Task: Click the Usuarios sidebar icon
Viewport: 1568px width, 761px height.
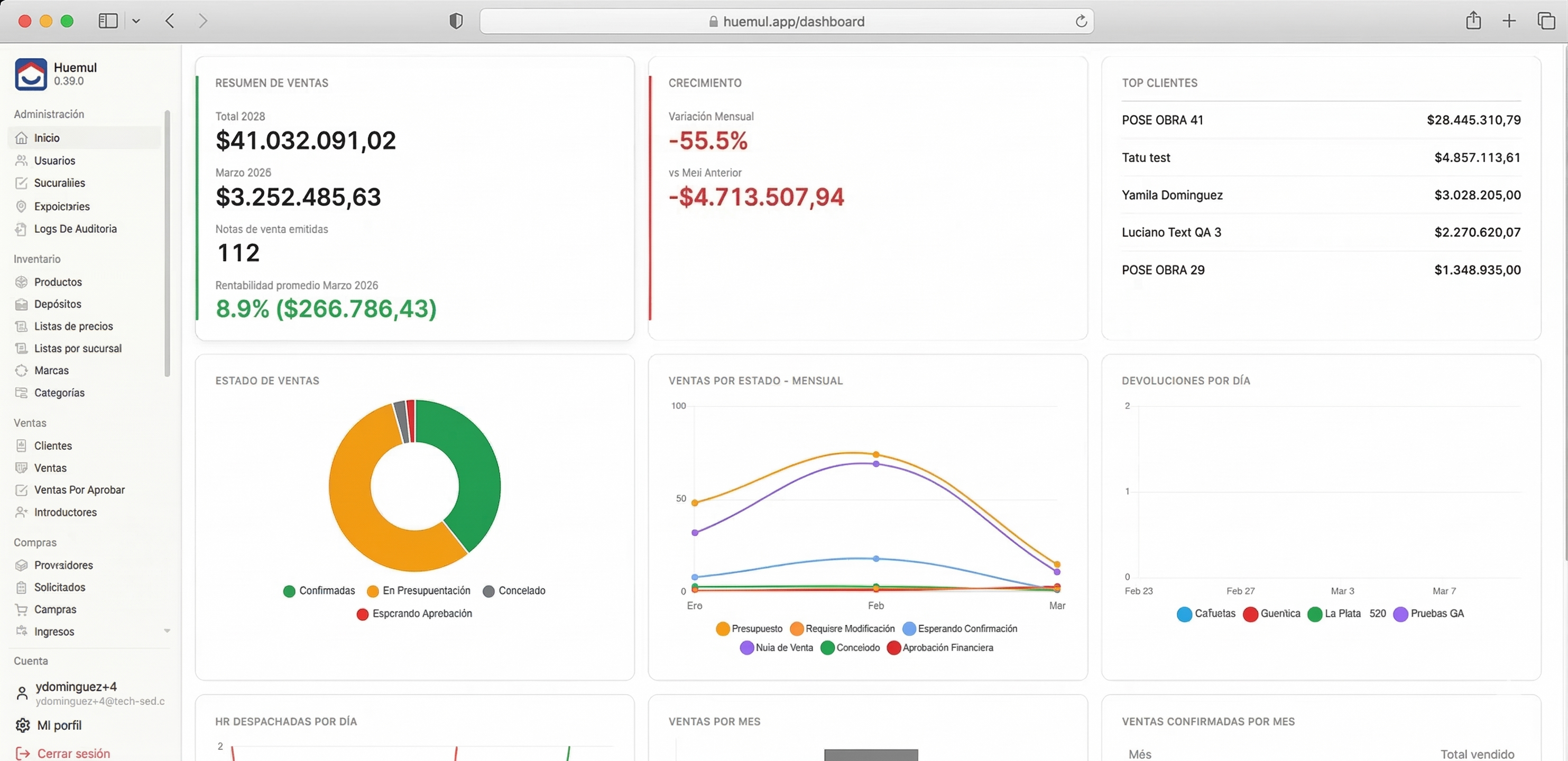Action: click(21, 161)
